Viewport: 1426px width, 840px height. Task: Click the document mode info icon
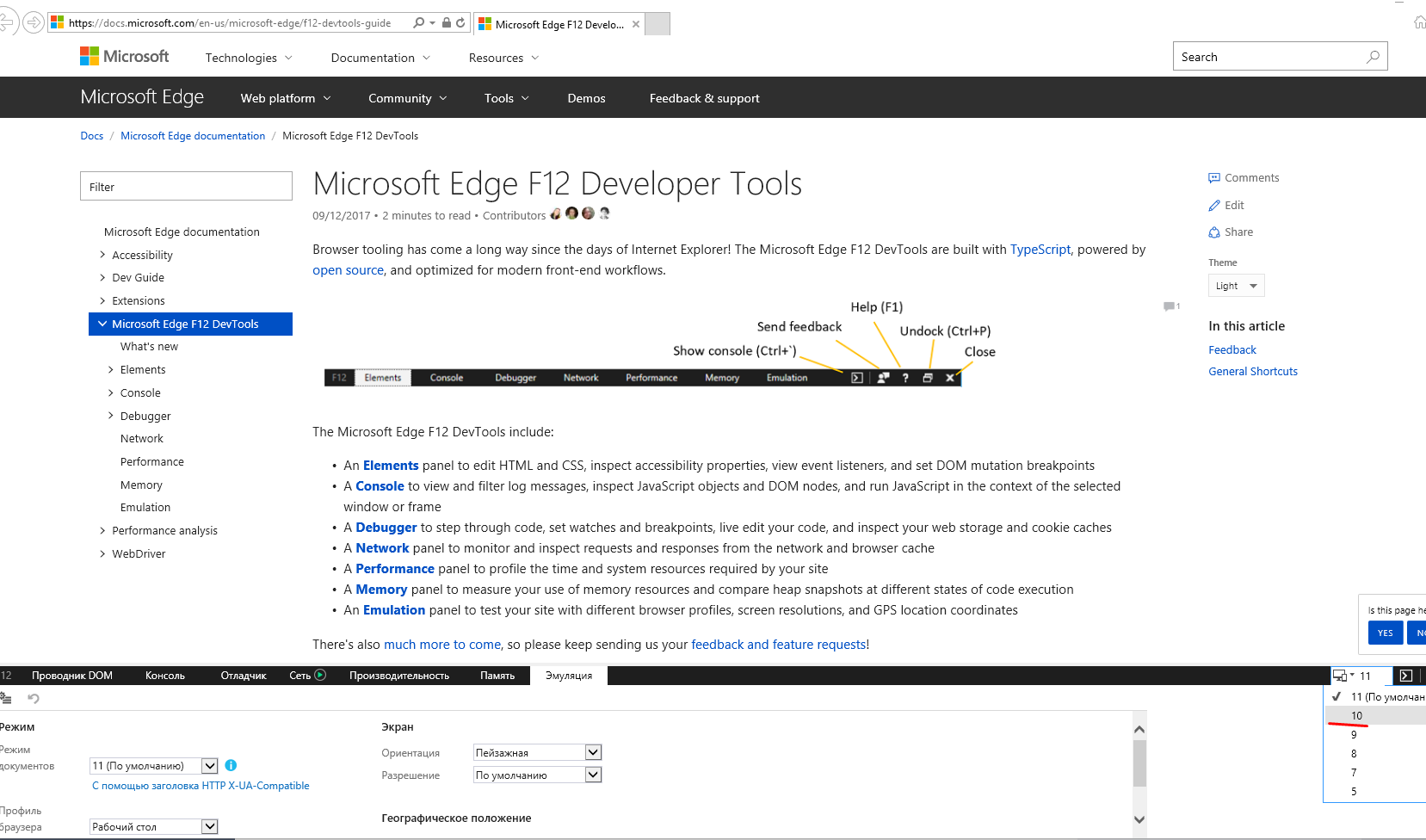pyautogui.click(x=231, y=765)
